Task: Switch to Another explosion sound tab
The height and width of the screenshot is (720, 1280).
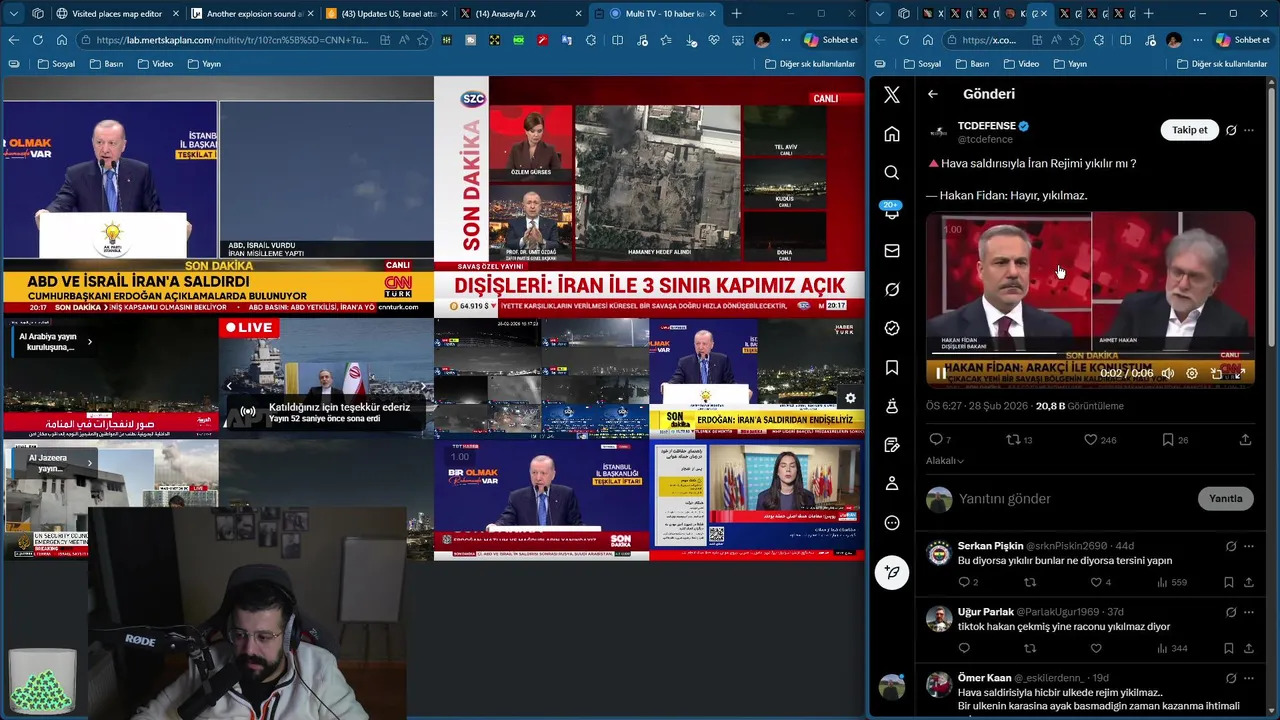Action: click(250, 13)
